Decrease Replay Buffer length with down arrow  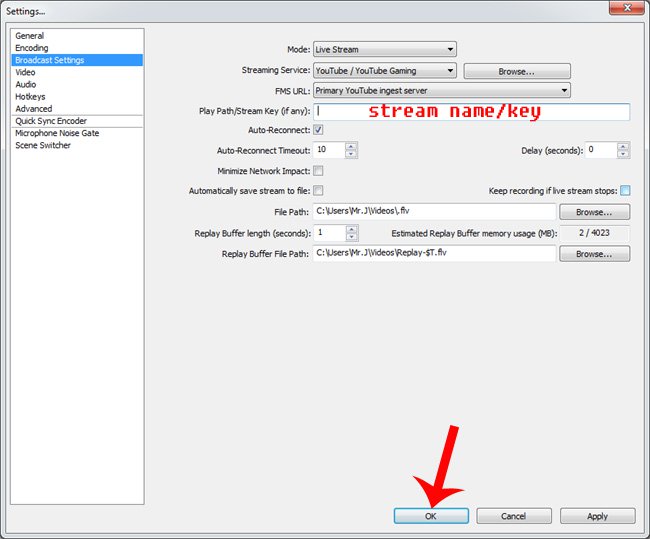(x=352, y=237)
